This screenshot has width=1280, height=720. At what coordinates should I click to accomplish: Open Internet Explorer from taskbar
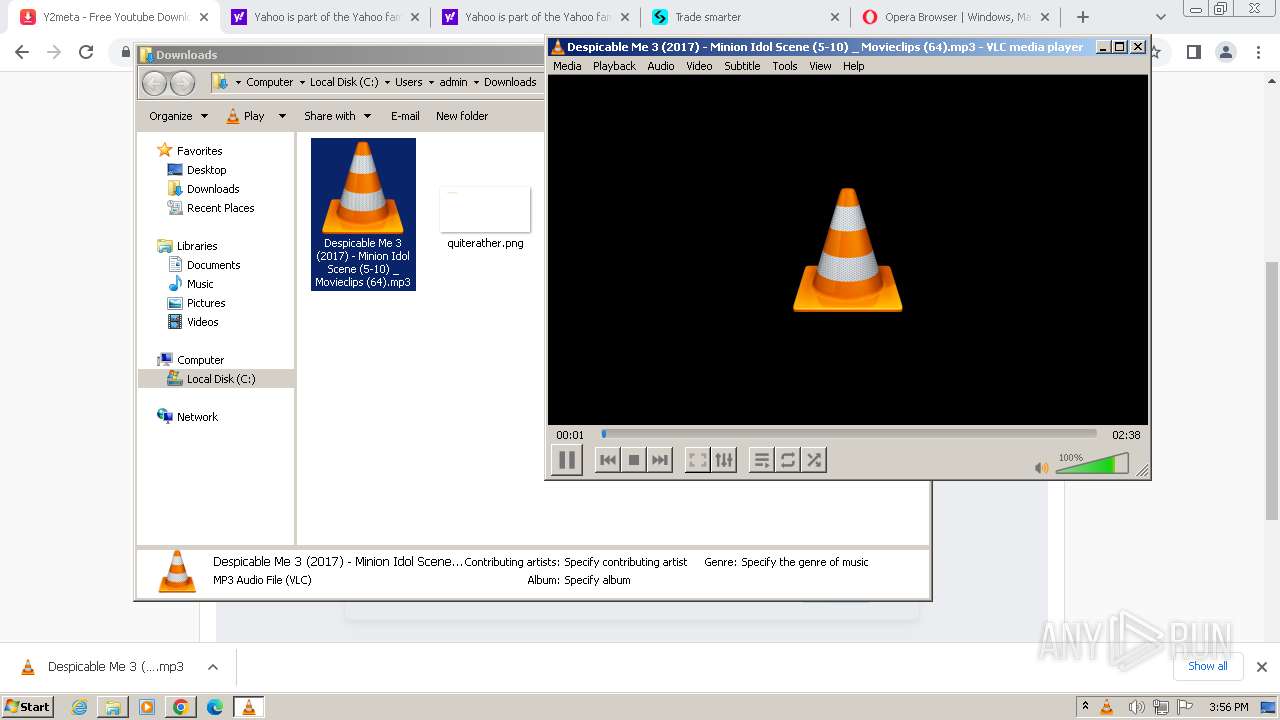(x=80, y=707)
